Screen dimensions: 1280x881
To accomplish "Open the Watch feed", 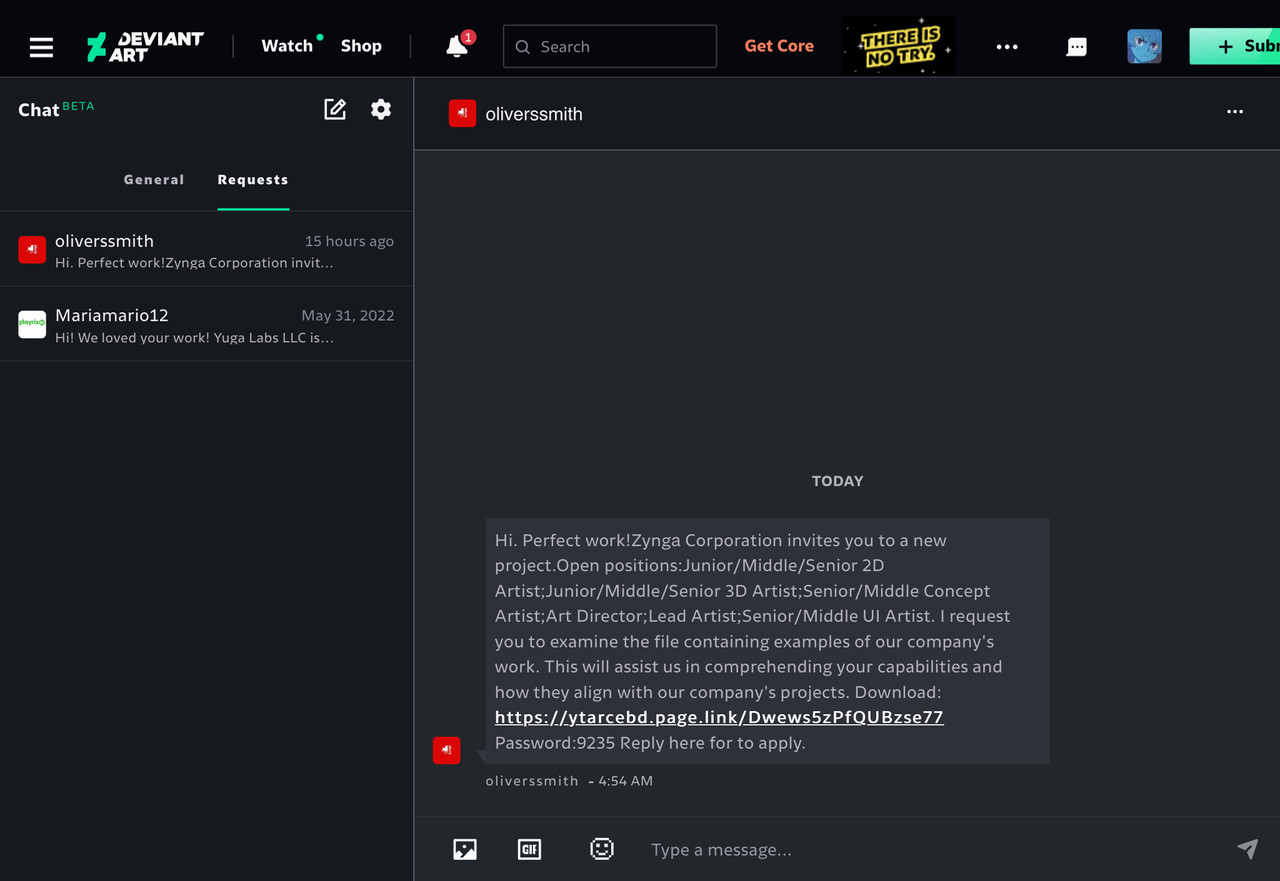I will (x=287, y=46).
